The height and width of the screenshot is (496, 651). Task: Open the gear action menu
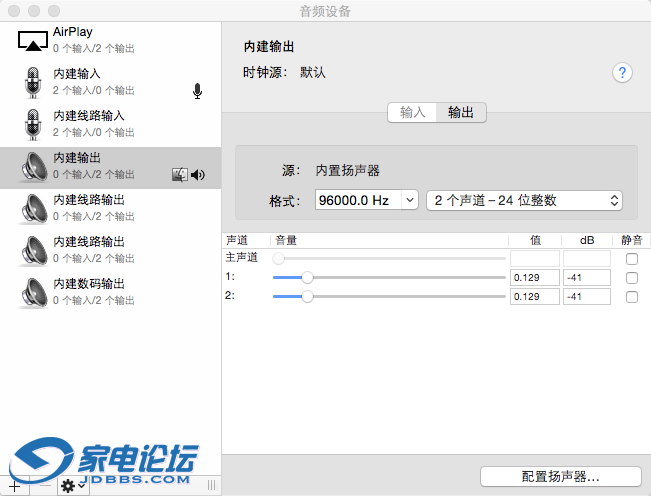73,486
